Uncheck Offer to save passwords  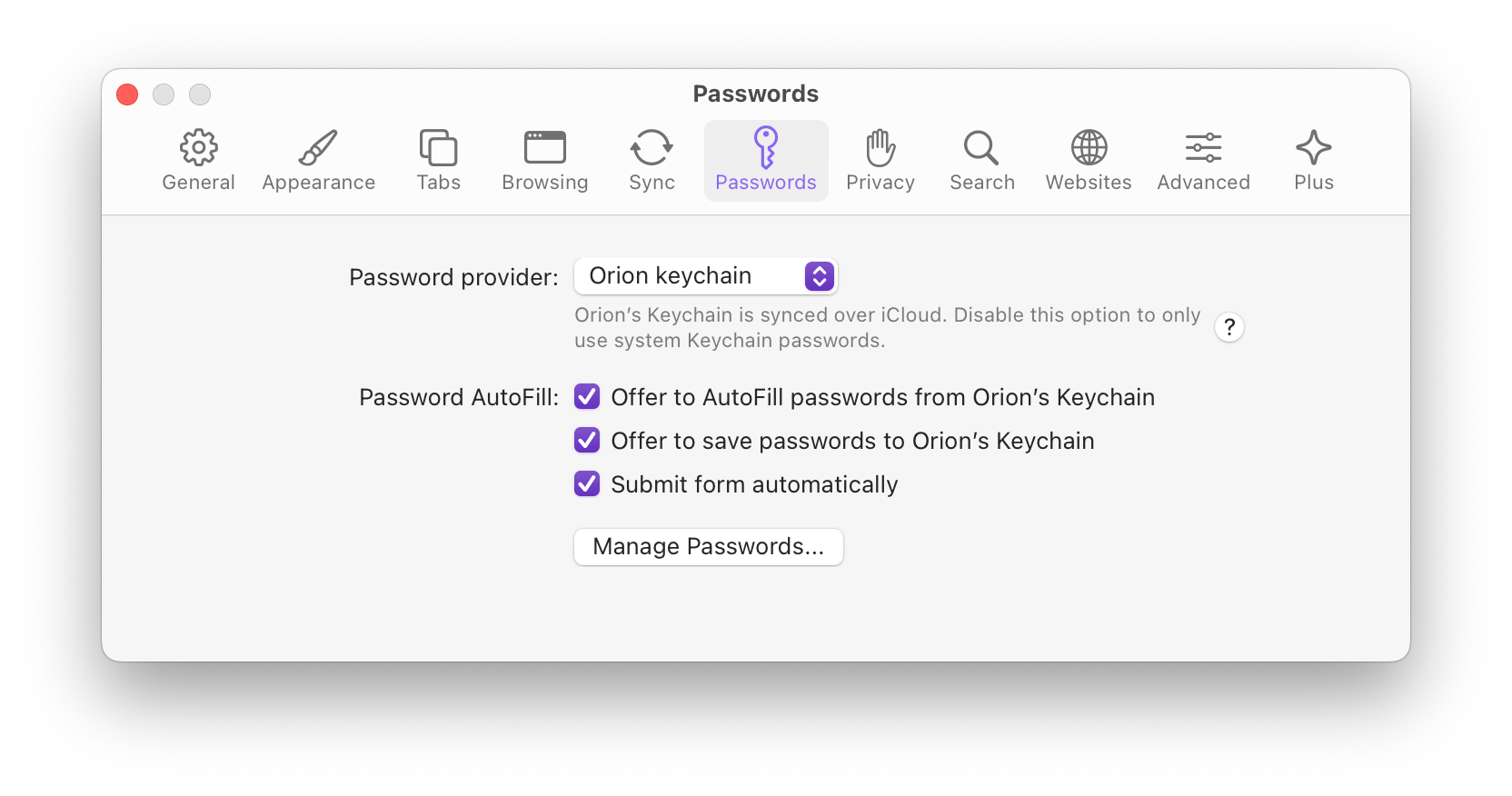click(x=587, y=441)
